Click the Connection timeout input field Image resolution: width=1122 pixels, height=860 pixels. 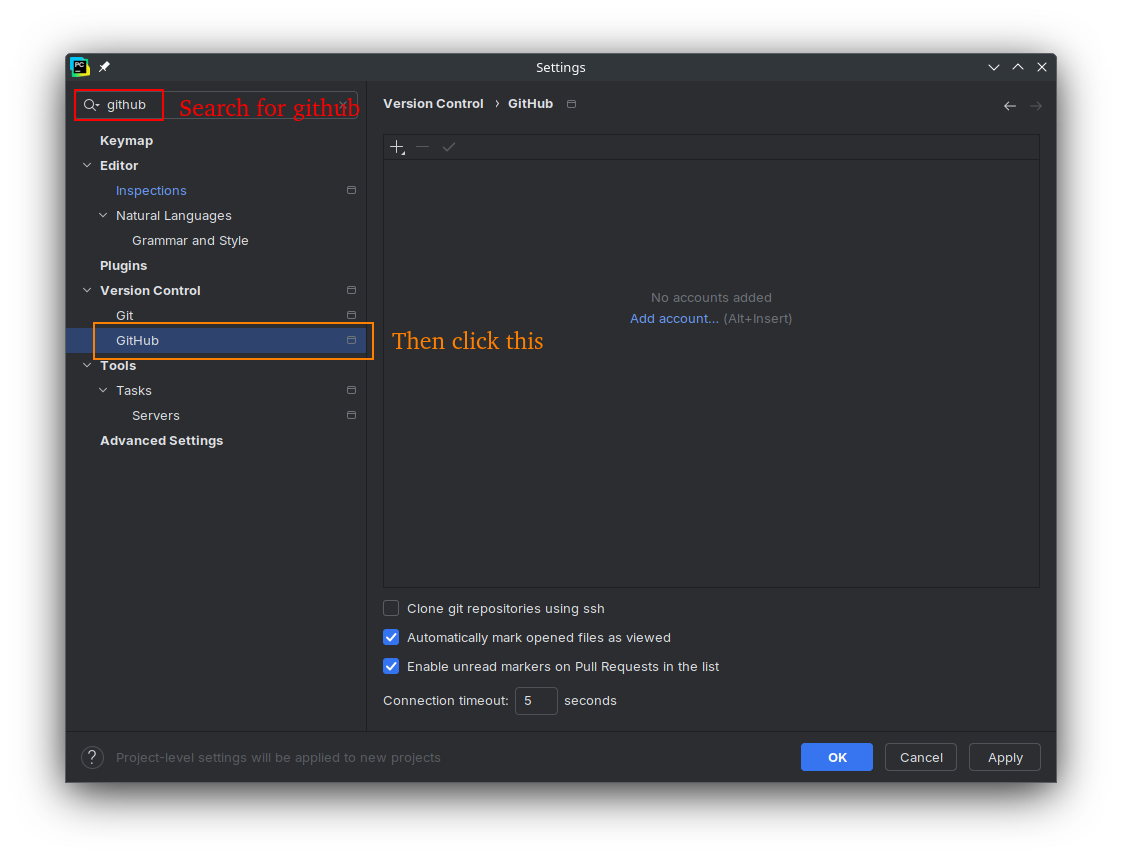click(x=536, y=700)
